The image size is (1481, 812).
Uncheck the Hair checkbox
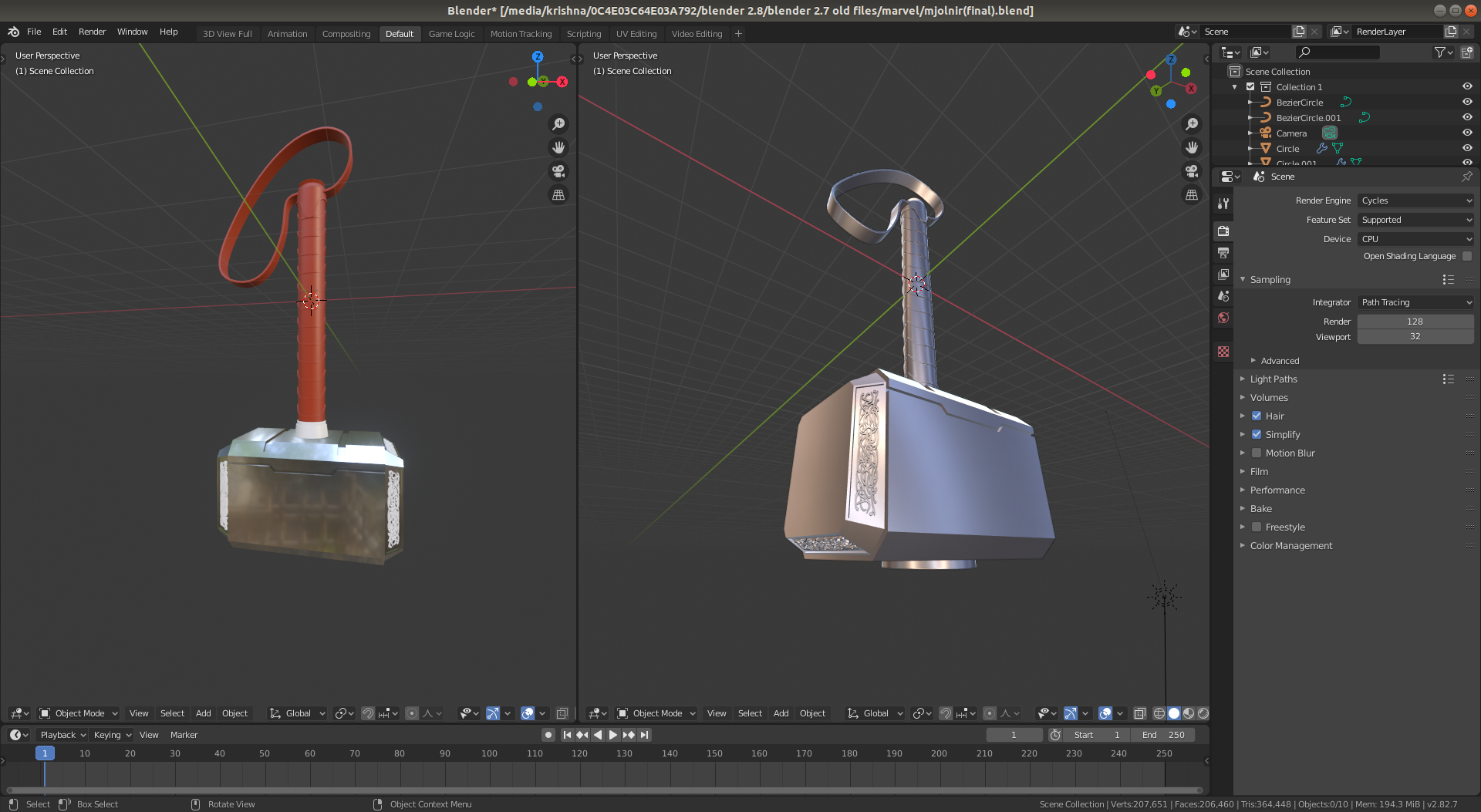pyautogui.click(x=1257, y=416)
